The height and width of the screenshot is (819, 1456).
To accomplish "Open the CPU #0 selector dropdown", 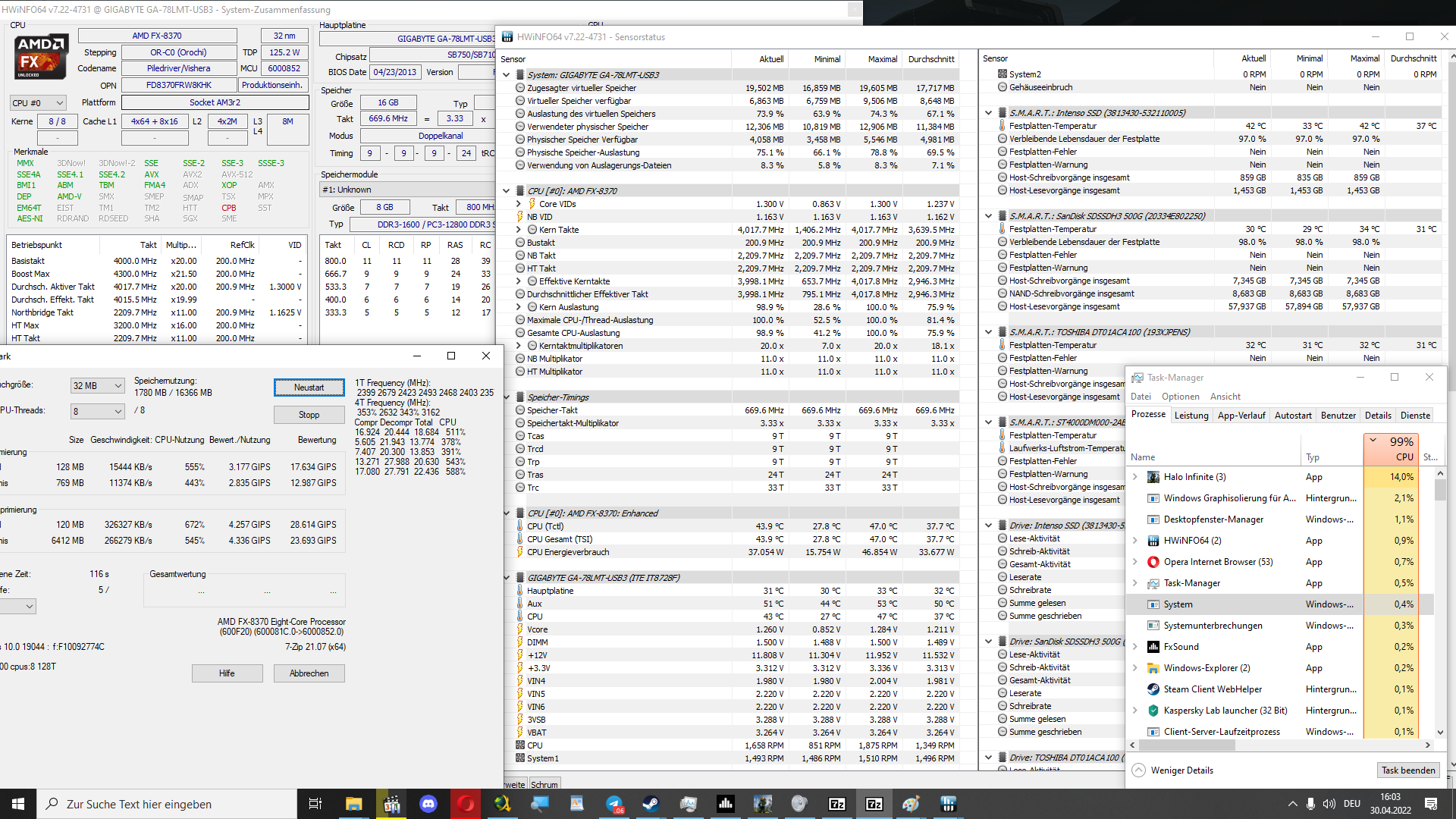I will tap(38, 103).
